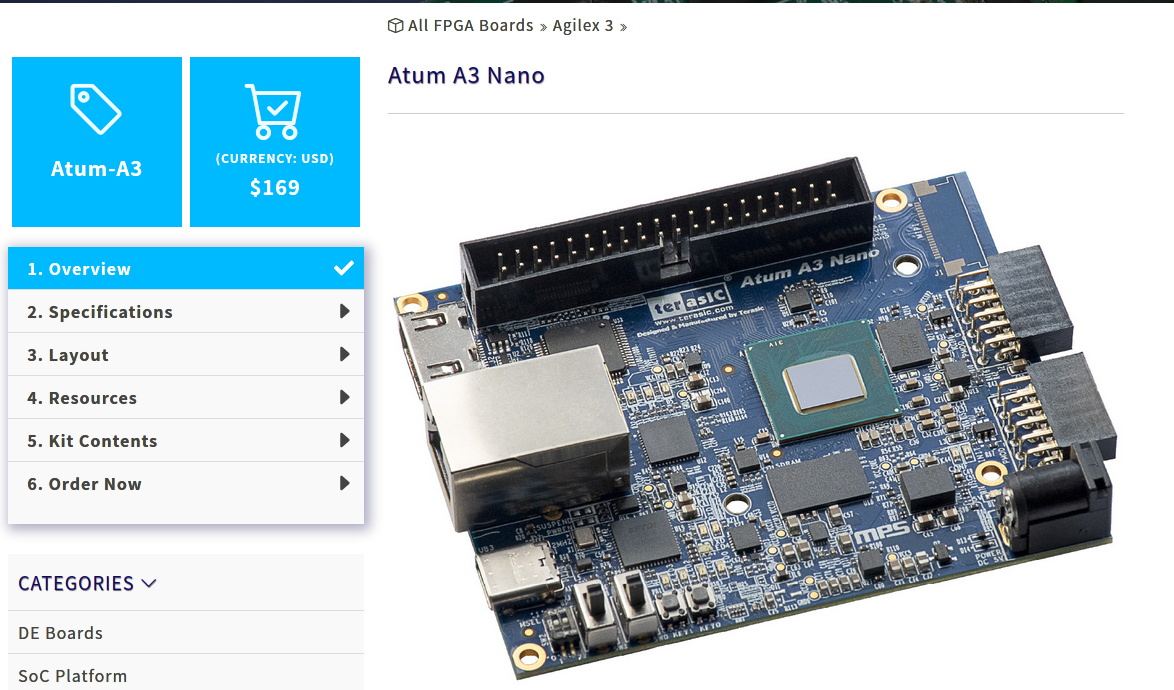Click the Atum A3 Nano product photo
The image size is (1174, 690).
click(755, 416)
